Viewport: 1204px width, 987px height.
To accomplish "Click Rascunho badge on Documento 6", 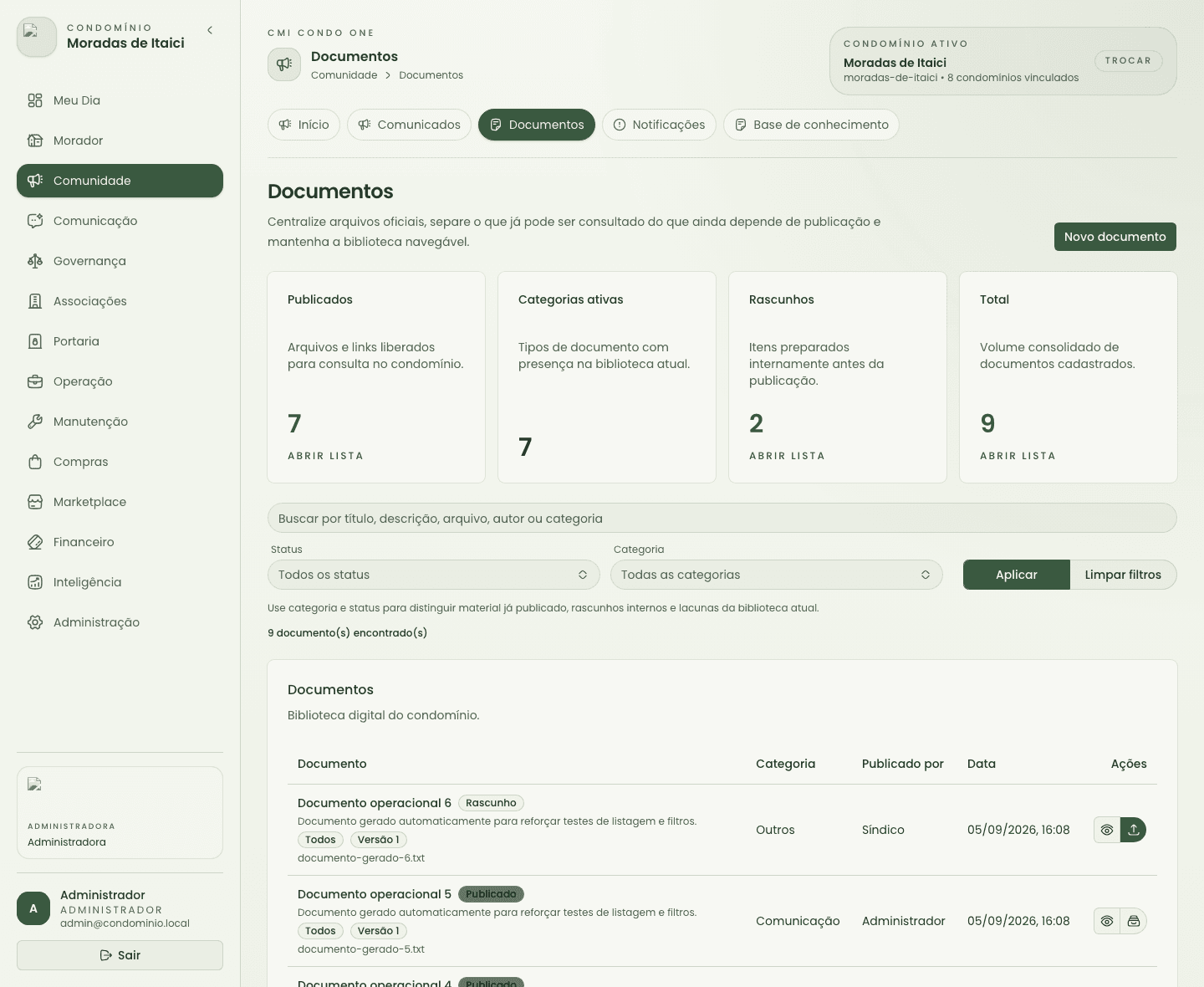I will (491, 803).
